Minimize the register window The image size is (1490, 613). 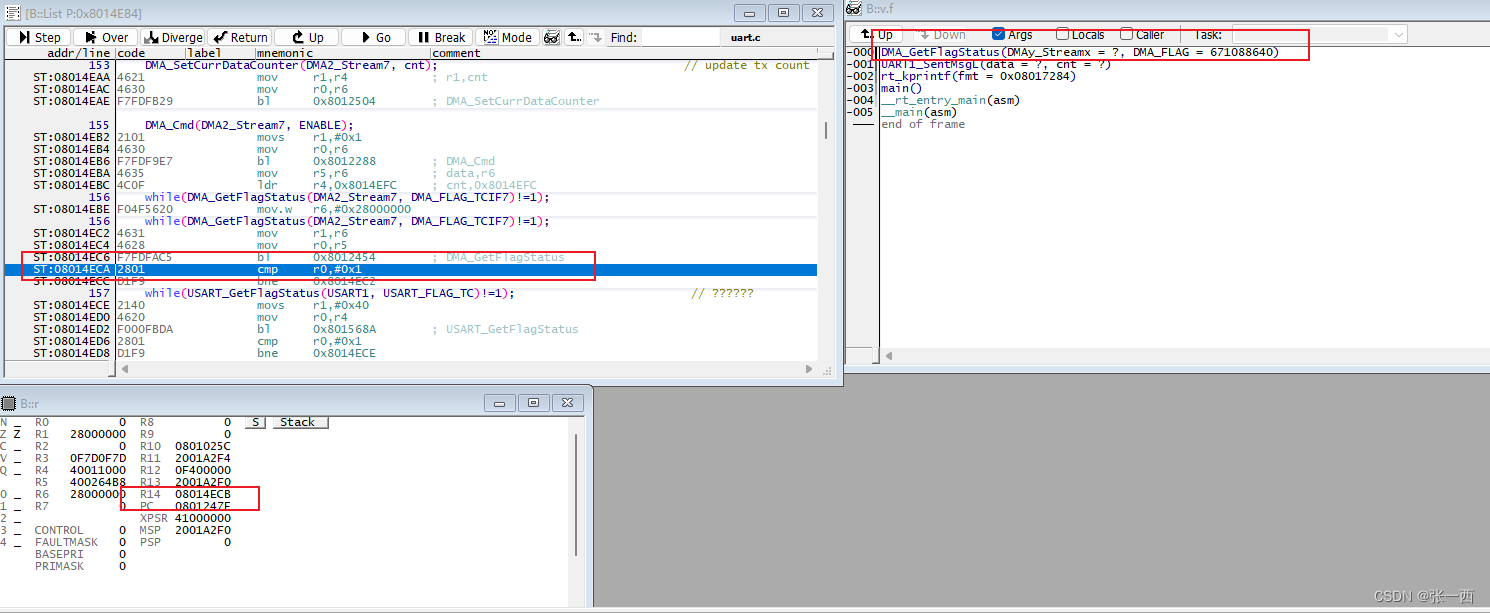pos(501,403)
